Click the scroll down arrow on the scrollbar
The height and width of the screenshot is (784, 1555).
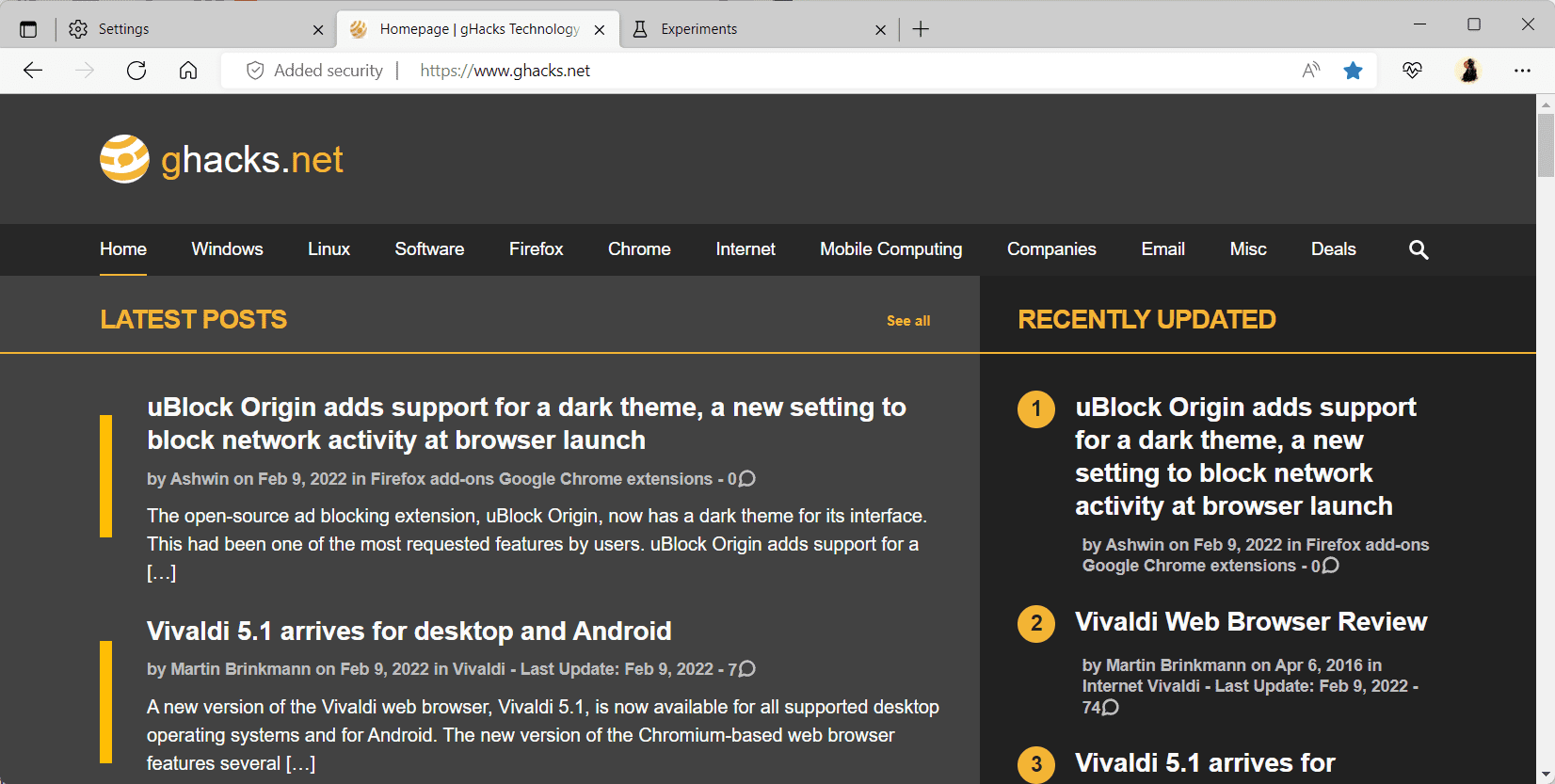(1545, 775)
